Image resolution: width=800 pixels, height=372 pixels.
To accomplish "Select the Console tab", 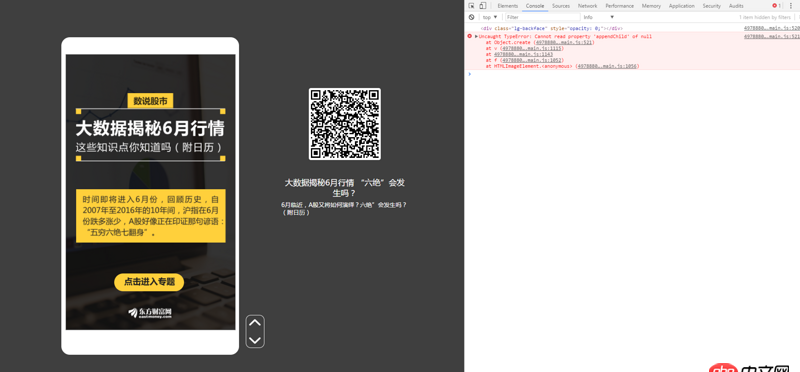I will (535, 6).
